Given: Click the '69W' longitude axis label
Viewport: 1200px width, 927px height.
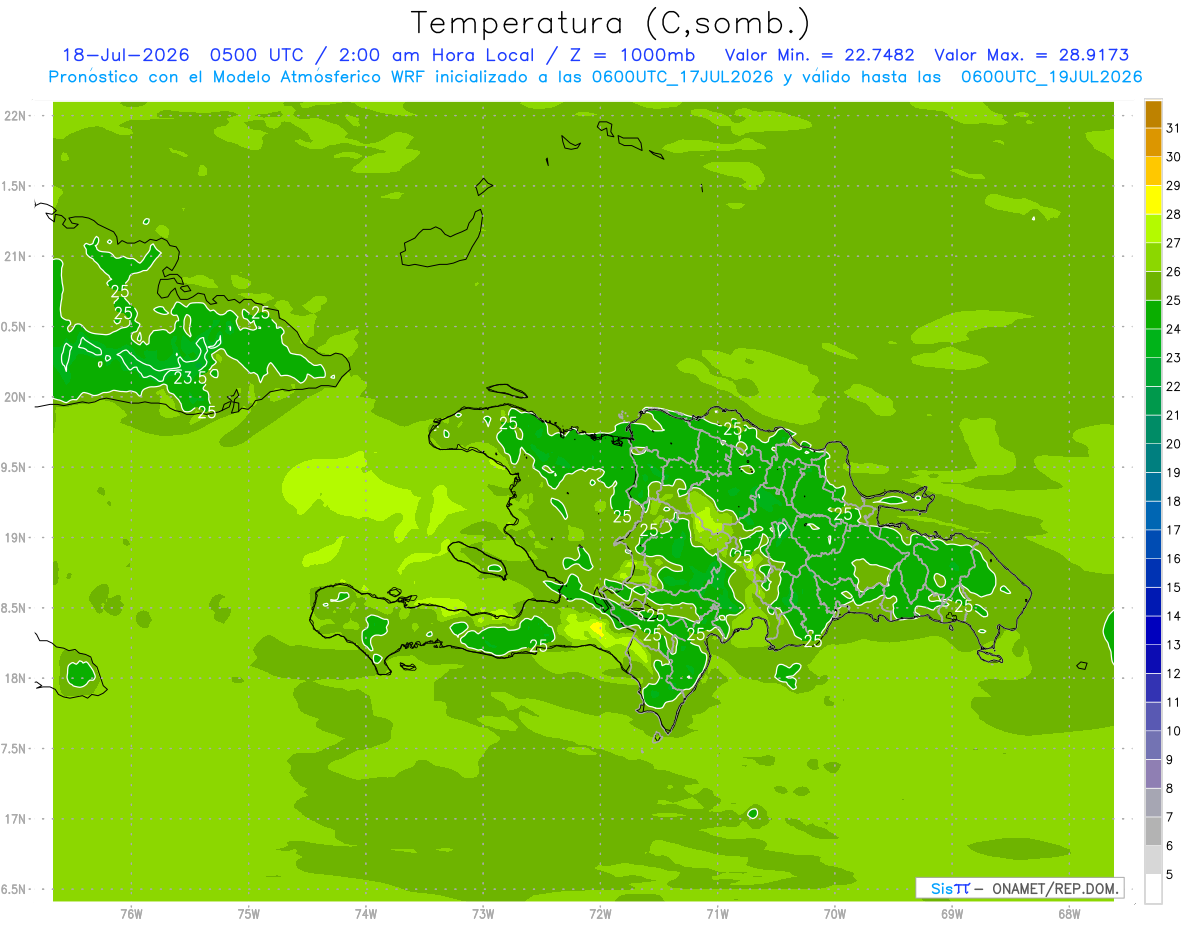Looking at the screenshot, I should tap(952, 914).
